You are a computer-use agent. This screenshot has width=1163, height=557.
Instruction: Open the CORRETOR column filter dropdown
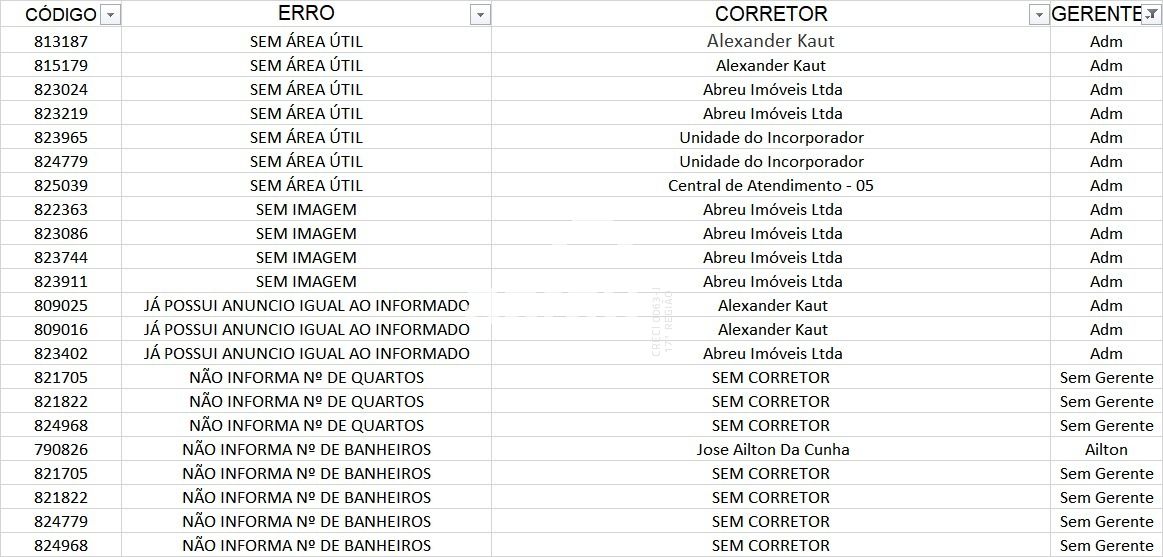(x=1039, y=15)
